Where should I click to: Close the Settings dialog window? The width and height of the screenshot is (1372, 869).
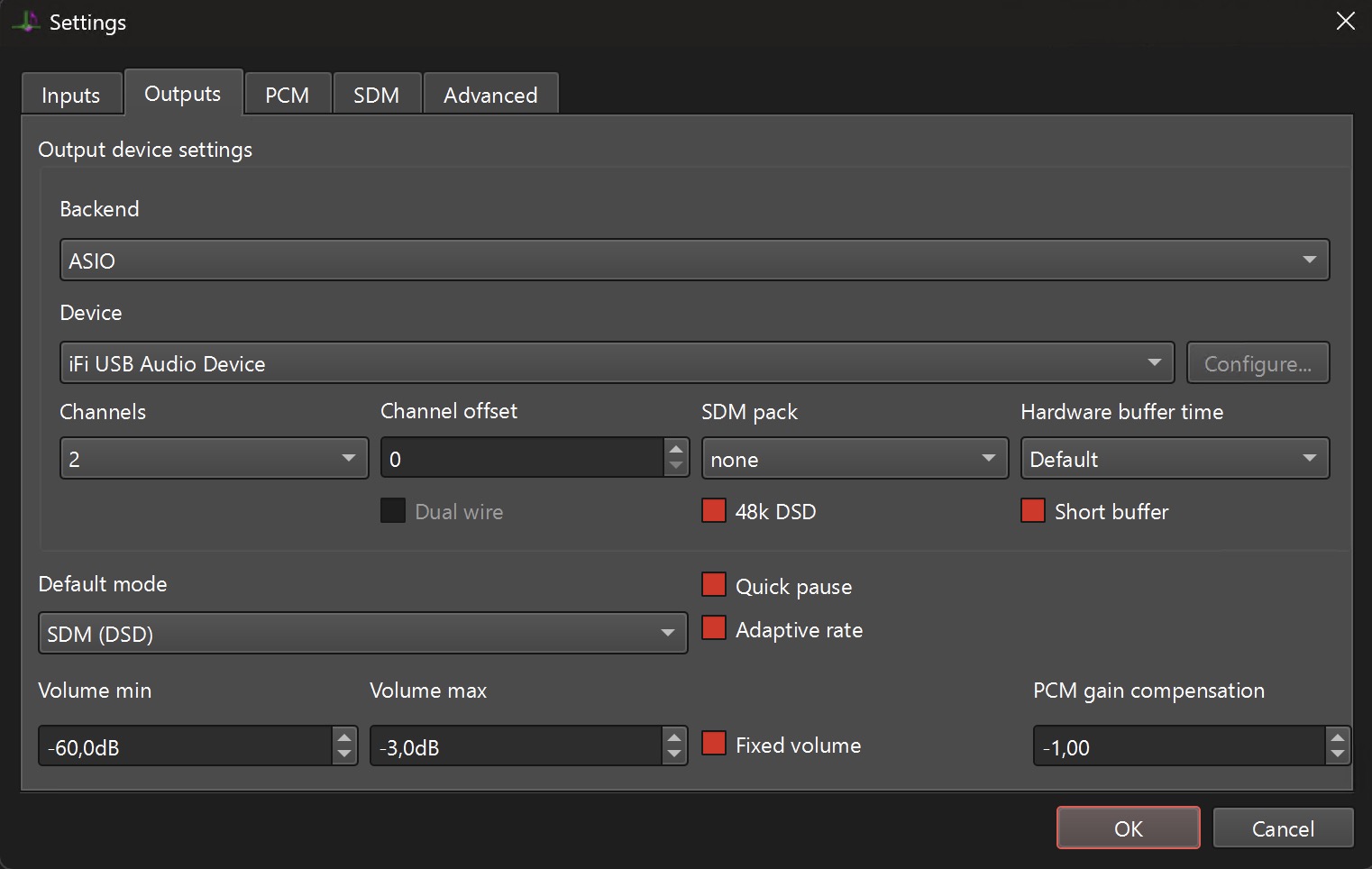tap(1345, 21)
